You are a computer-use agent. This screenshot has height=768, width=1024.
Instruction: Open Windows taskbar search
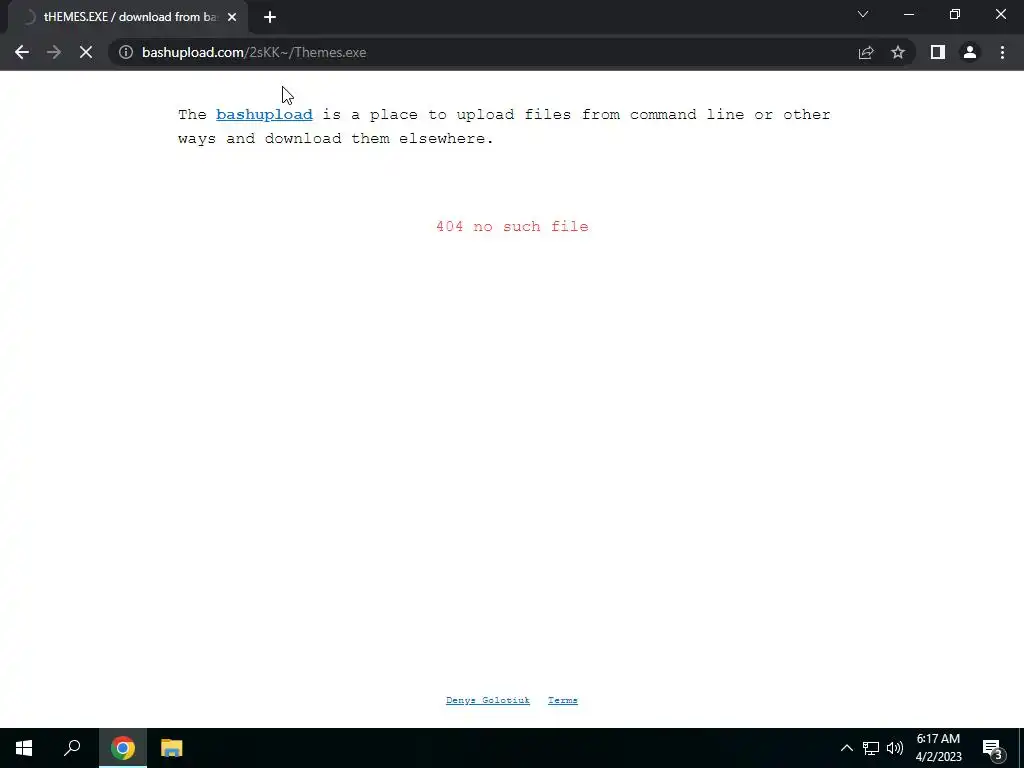click(72, 748)
